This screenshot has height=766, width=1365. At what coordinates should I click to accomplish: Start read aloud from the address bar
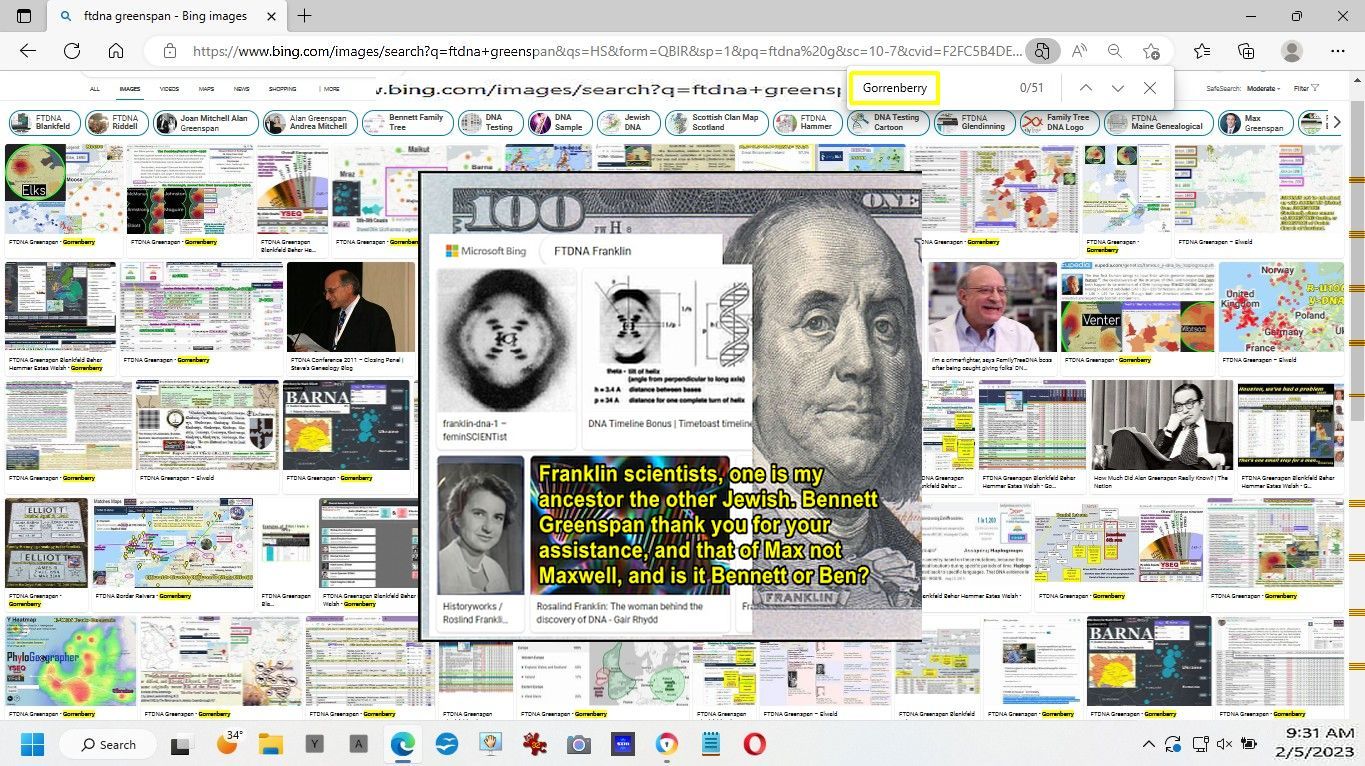click(1079, 51)
